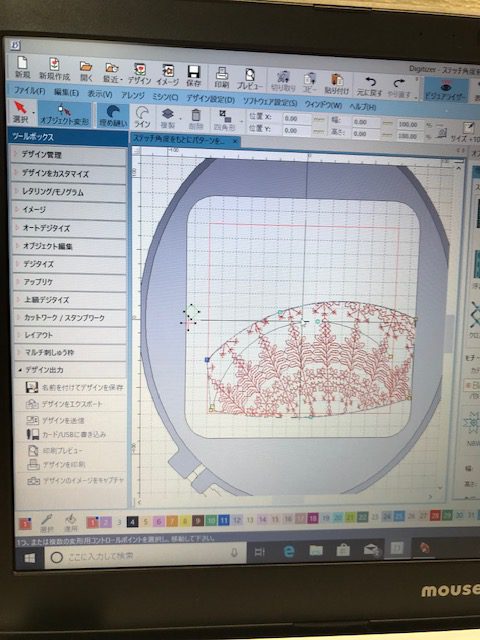Expand the デザインをカスタマイズ section

pyautogui.click(x=69, y=173)
